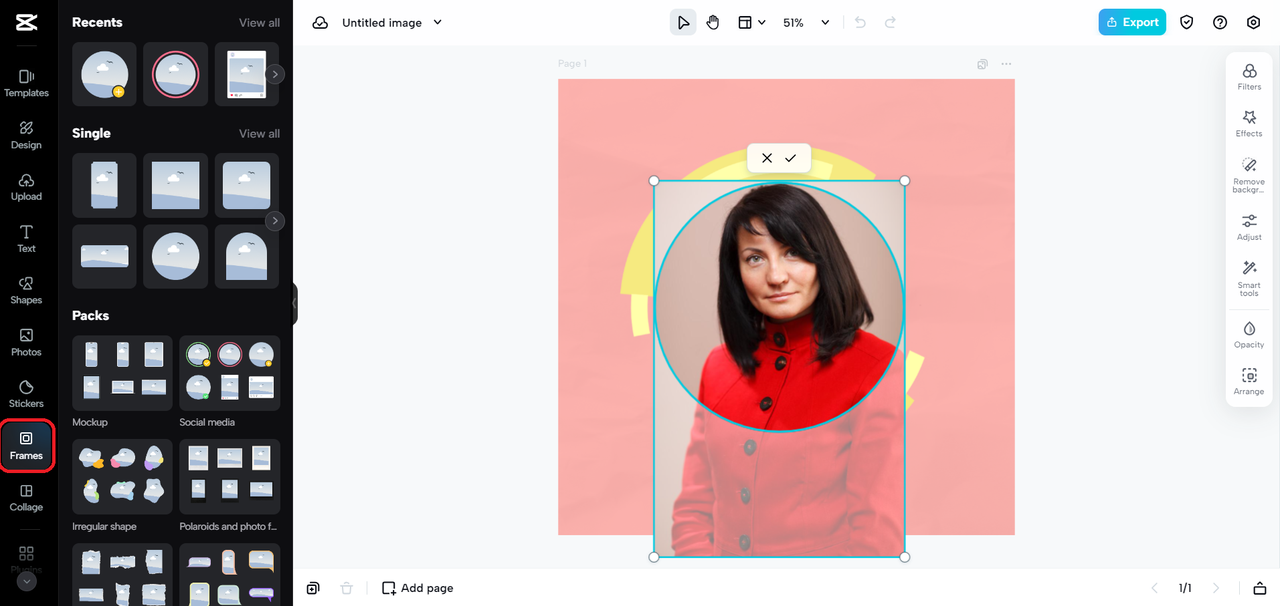The image size is (1280, 606).
Task: Click the cloud save status icon
Action: [x=320, y=22]
